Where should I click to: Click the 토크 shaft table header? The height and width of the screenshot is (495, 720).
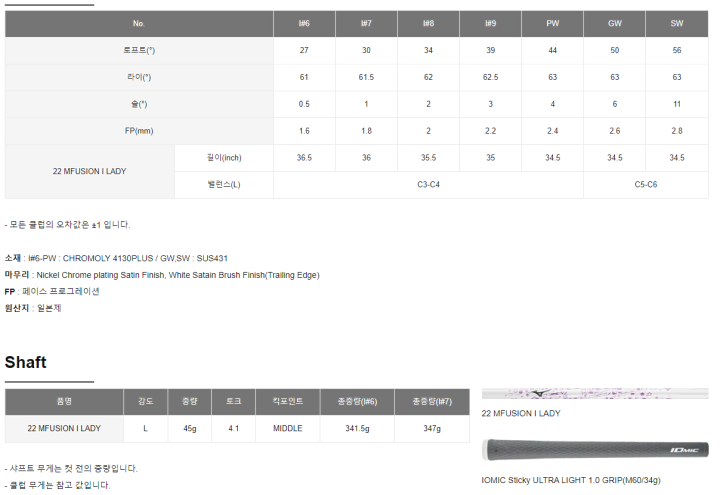(x=233, y=402)
